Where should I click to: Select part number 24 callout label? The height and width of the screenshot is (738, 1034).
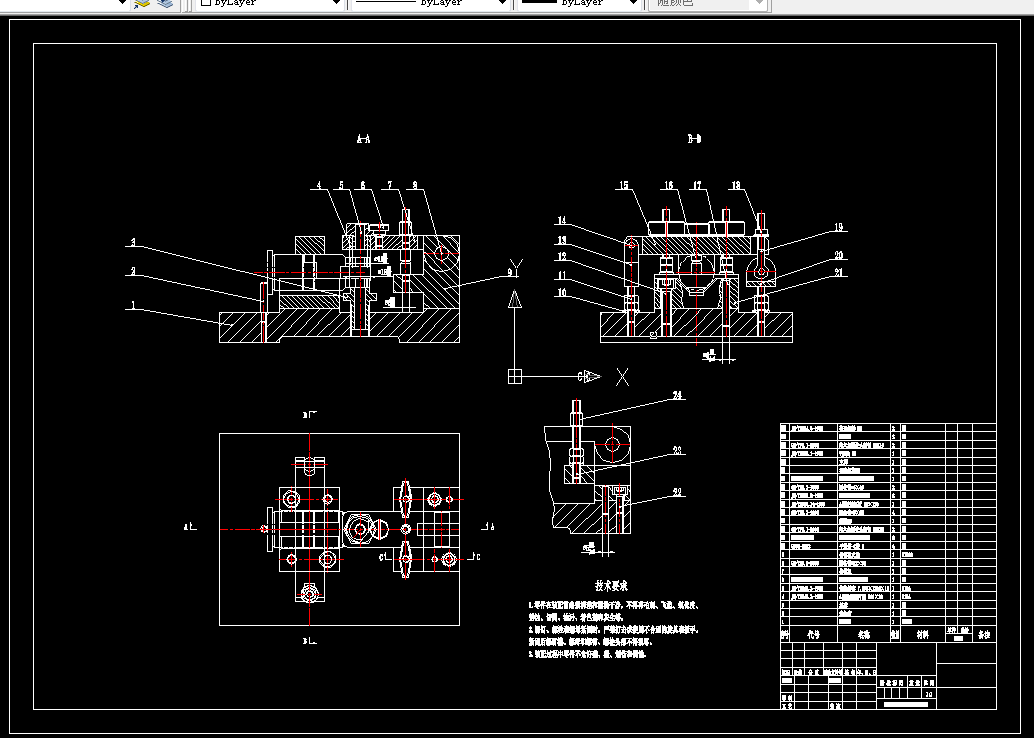pyautogui.click(x=677, y=396)
